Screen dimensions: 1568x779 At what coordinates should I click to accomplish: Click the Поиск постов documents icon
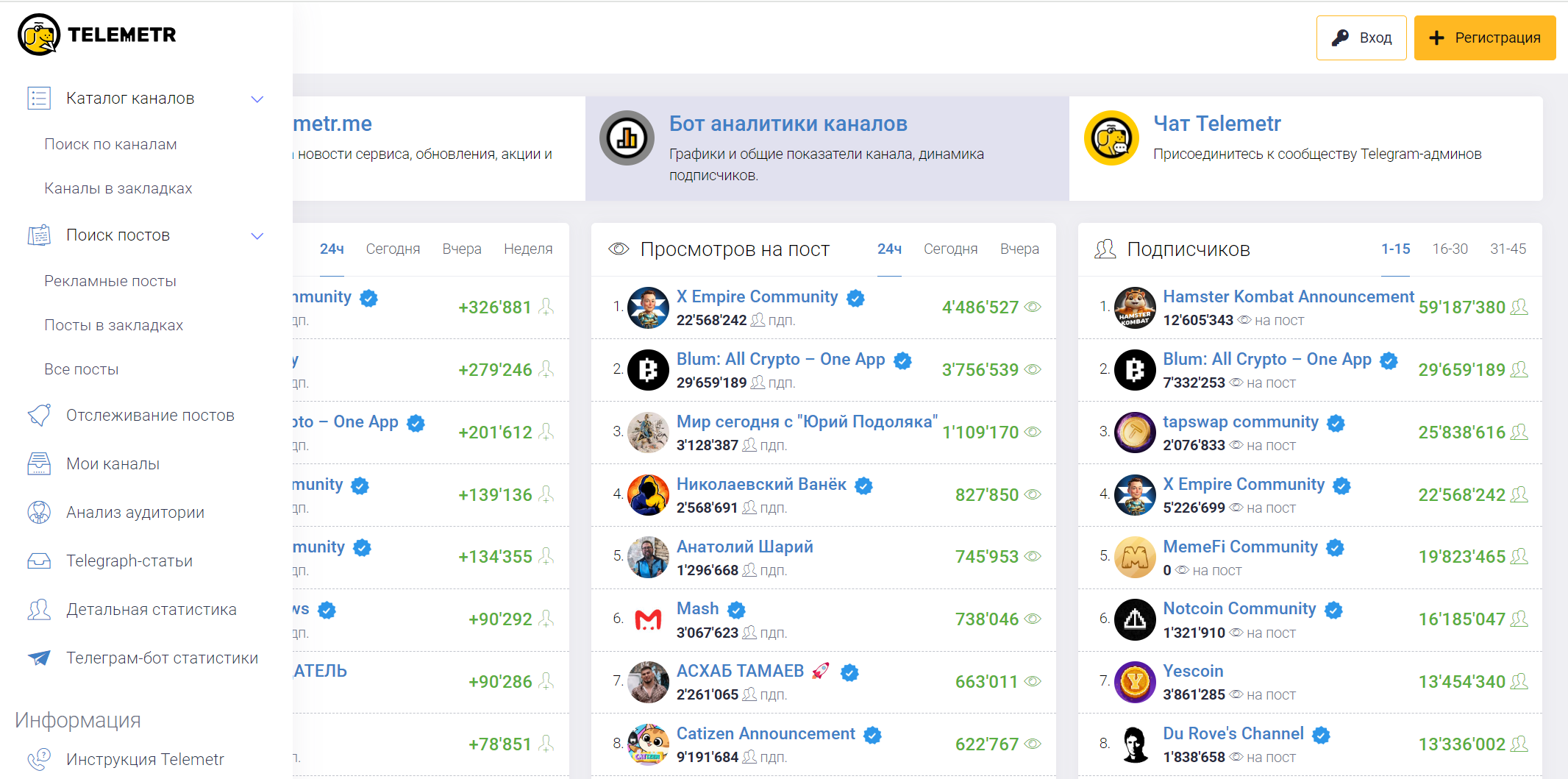pyautogui.click(x=39, y=235)
